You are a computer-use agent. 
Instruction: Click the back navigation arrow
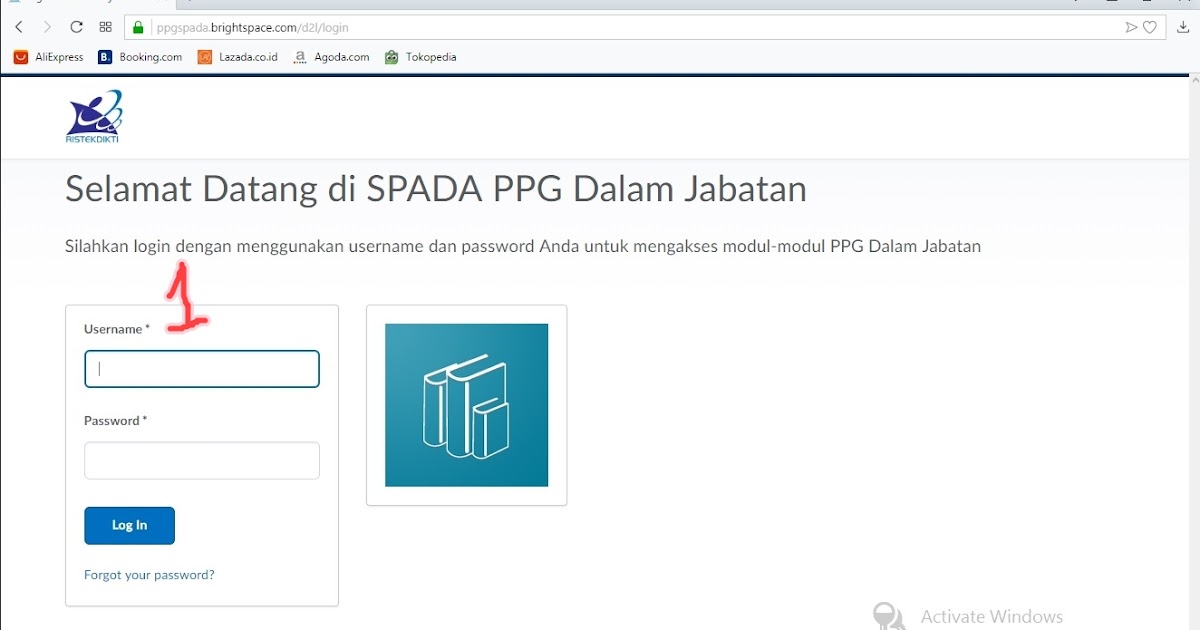[18, 27]
